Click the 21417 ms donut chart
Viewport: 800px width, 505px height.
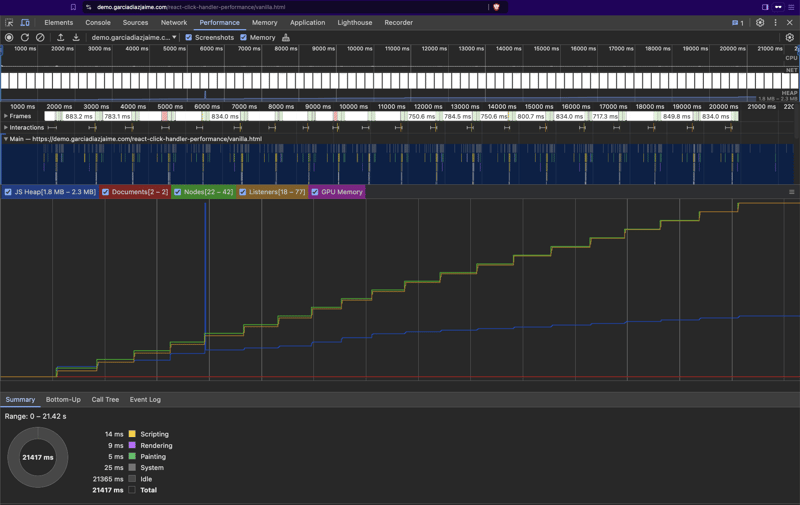pos(38,458)
